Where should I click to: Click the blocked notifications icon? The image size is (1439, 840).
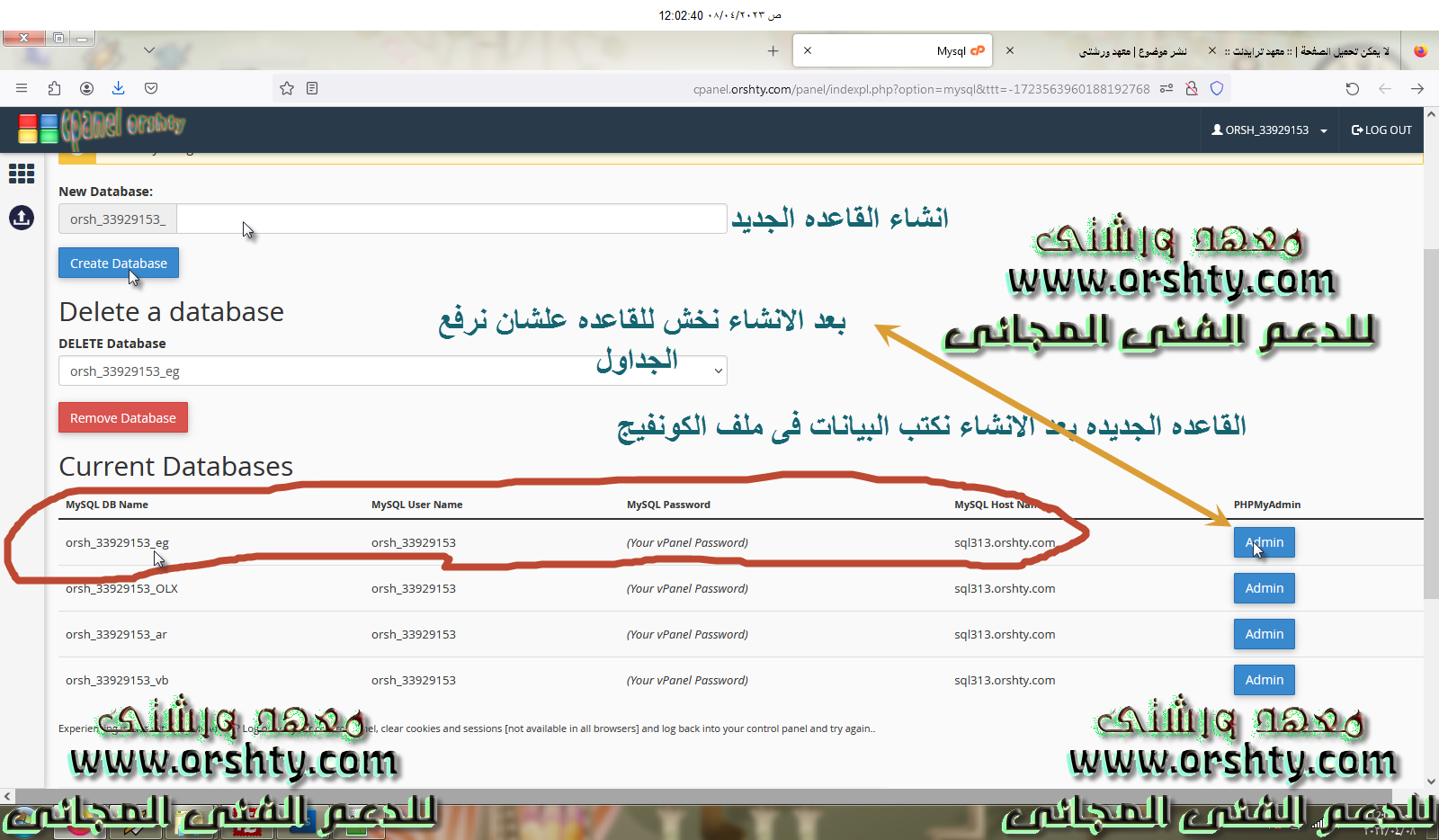pyautogui.click(x=1192, y=88)
